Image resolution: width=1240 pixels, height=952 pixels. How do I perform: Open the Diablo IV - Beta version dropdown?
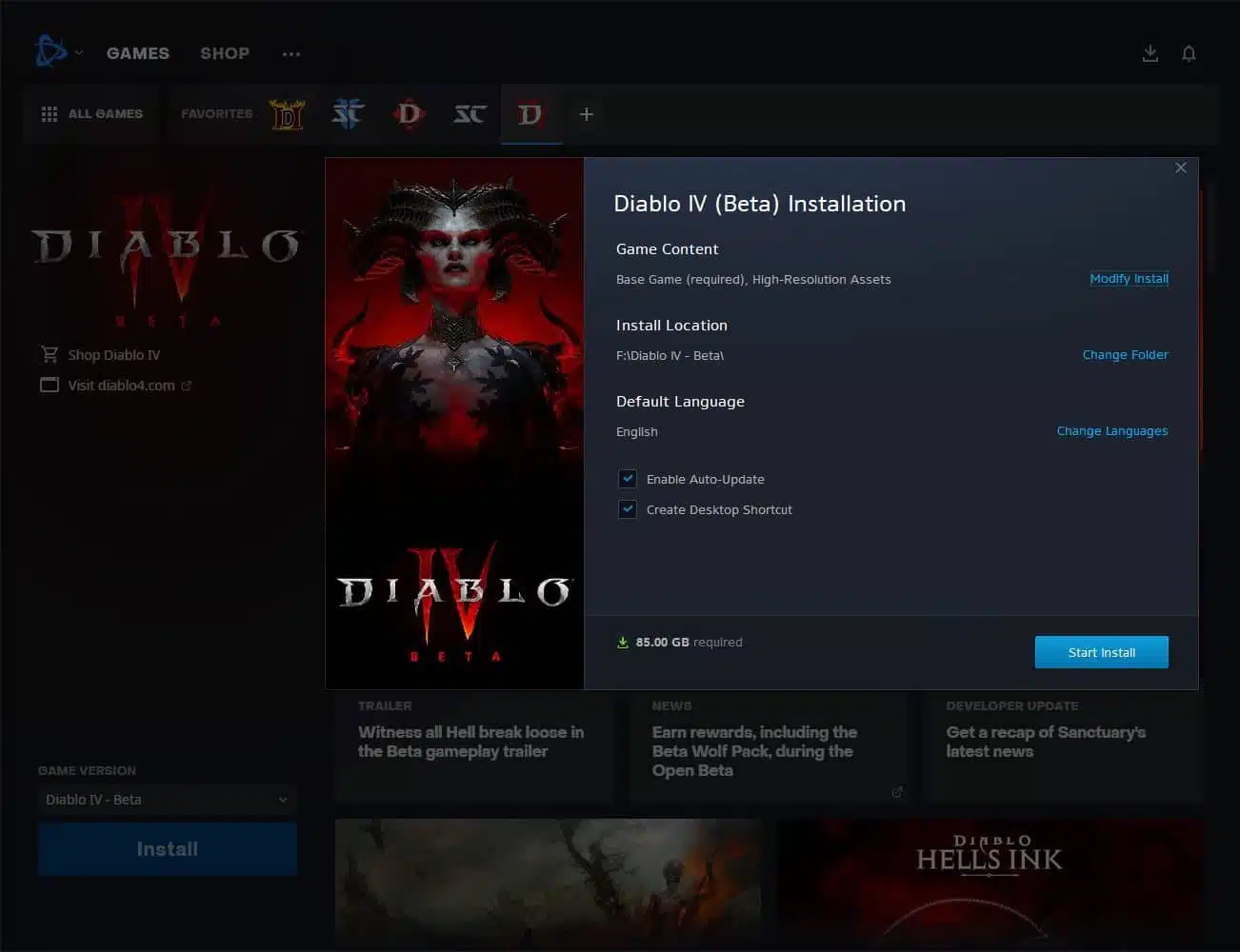(x=167, y=800)
